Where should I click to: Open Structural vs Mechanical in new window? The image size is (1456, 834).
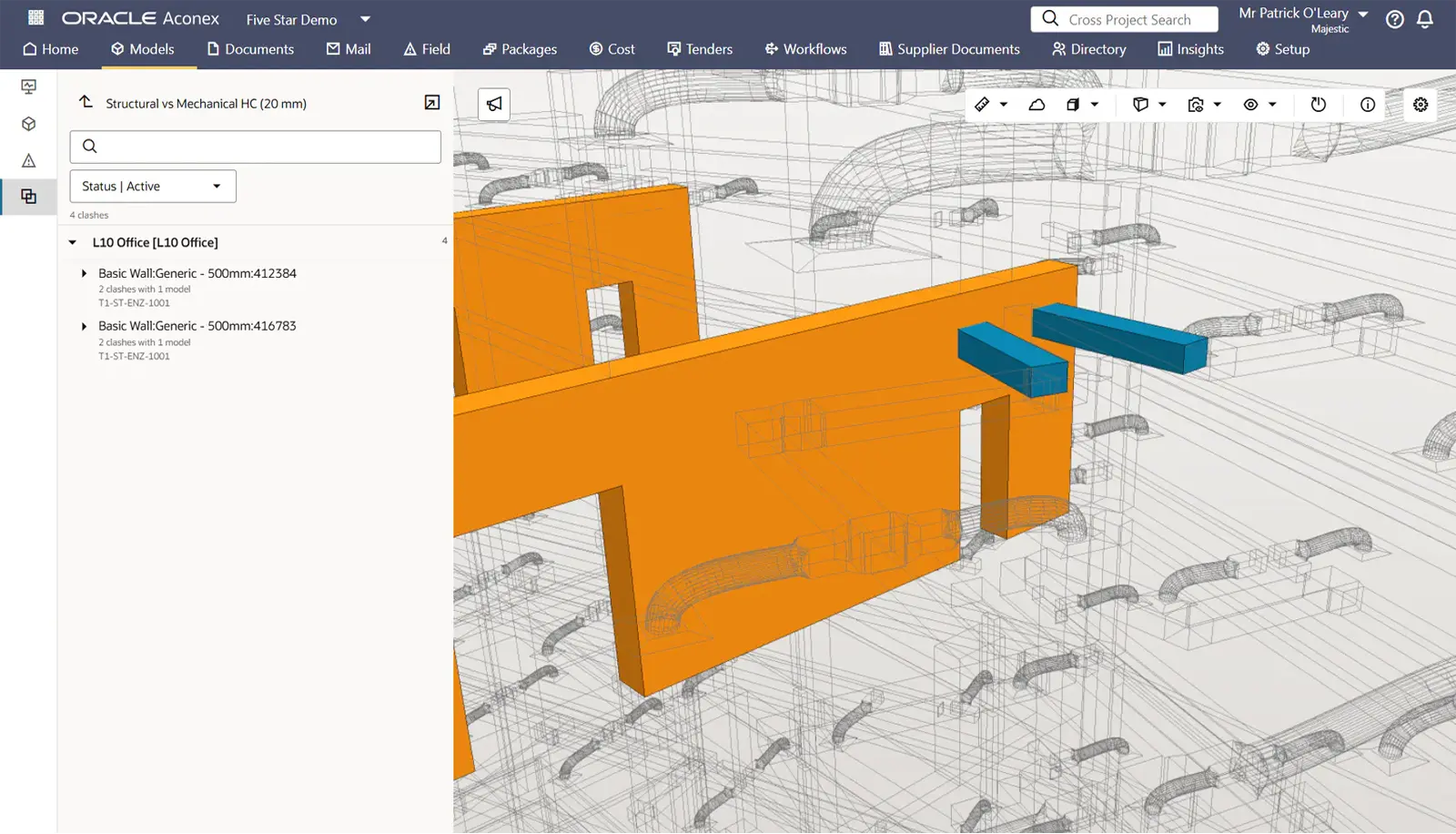point(432,103)
